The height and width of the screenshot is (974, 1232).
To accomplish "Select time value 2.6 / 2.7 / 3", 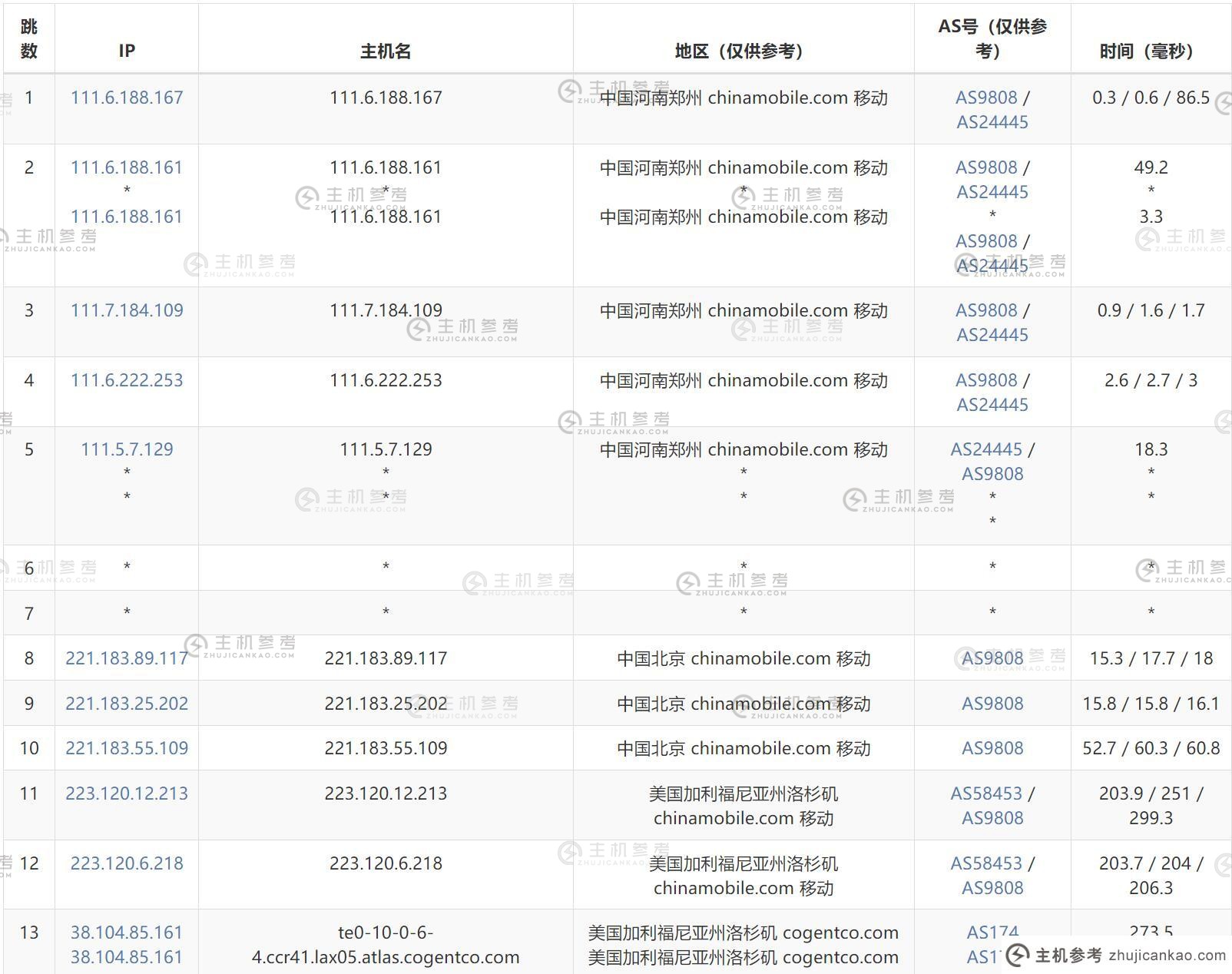I will tap(1151, 380).
